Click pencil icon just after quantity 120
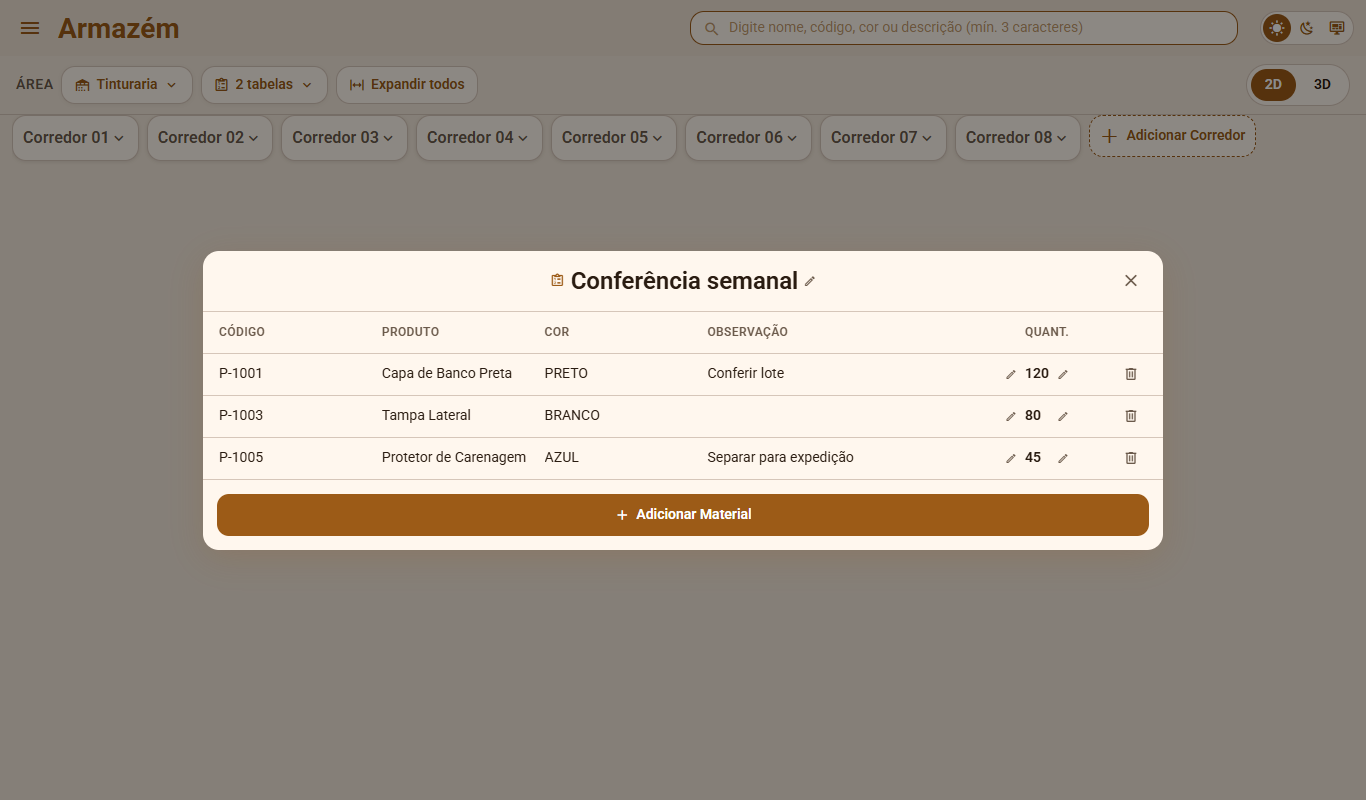This screenshot has width=1366, height=800. click(1063, 374)
